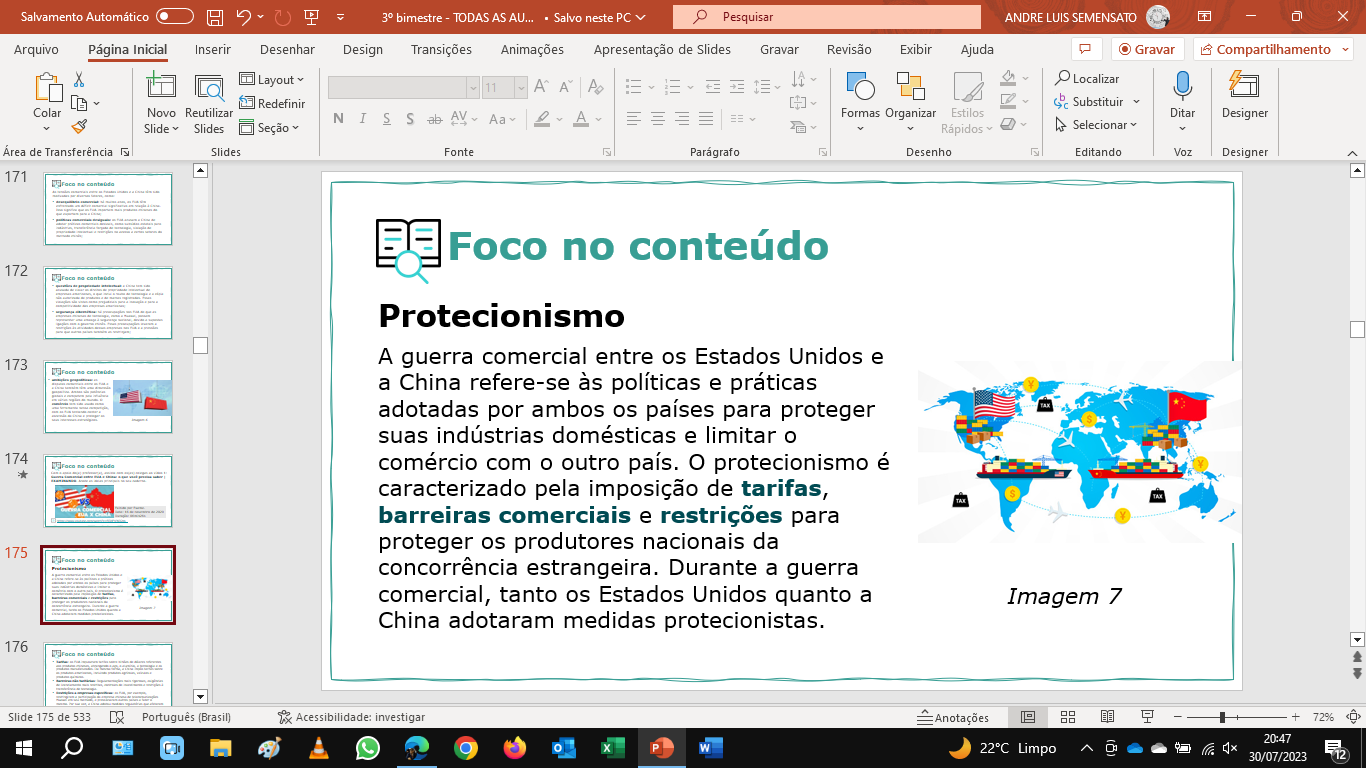The width and height of the screenshot is (1366, 768).
Task: Open the font name combo box arrow
Action: [472, 88]
